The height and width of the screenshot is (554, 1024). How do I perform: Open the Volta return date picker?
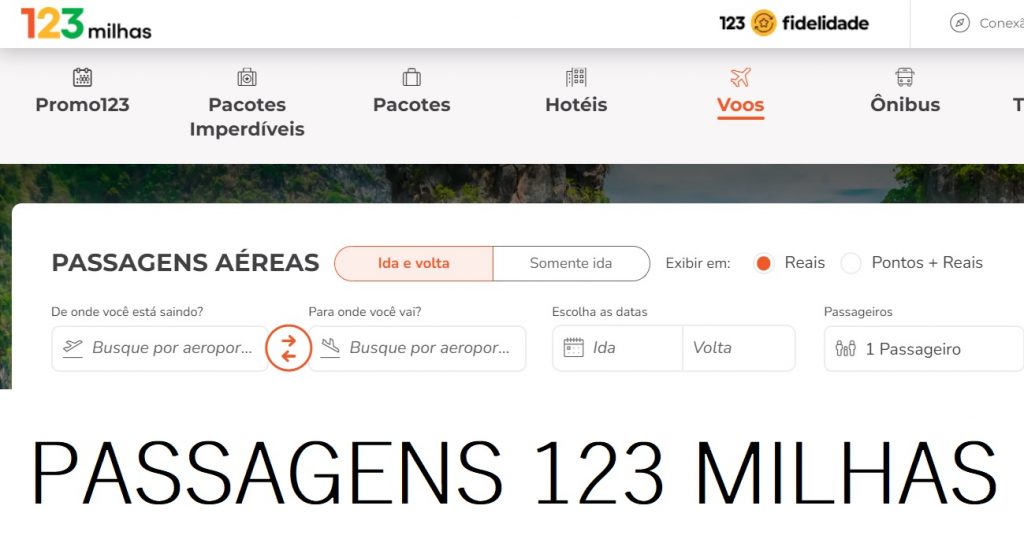click(x=739, y=348)
